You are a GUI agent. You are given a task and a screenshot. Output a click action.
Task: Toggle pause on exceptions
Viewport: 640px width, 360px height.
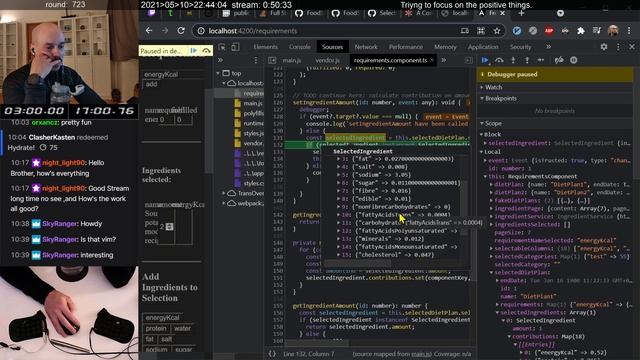pos(573,60)
